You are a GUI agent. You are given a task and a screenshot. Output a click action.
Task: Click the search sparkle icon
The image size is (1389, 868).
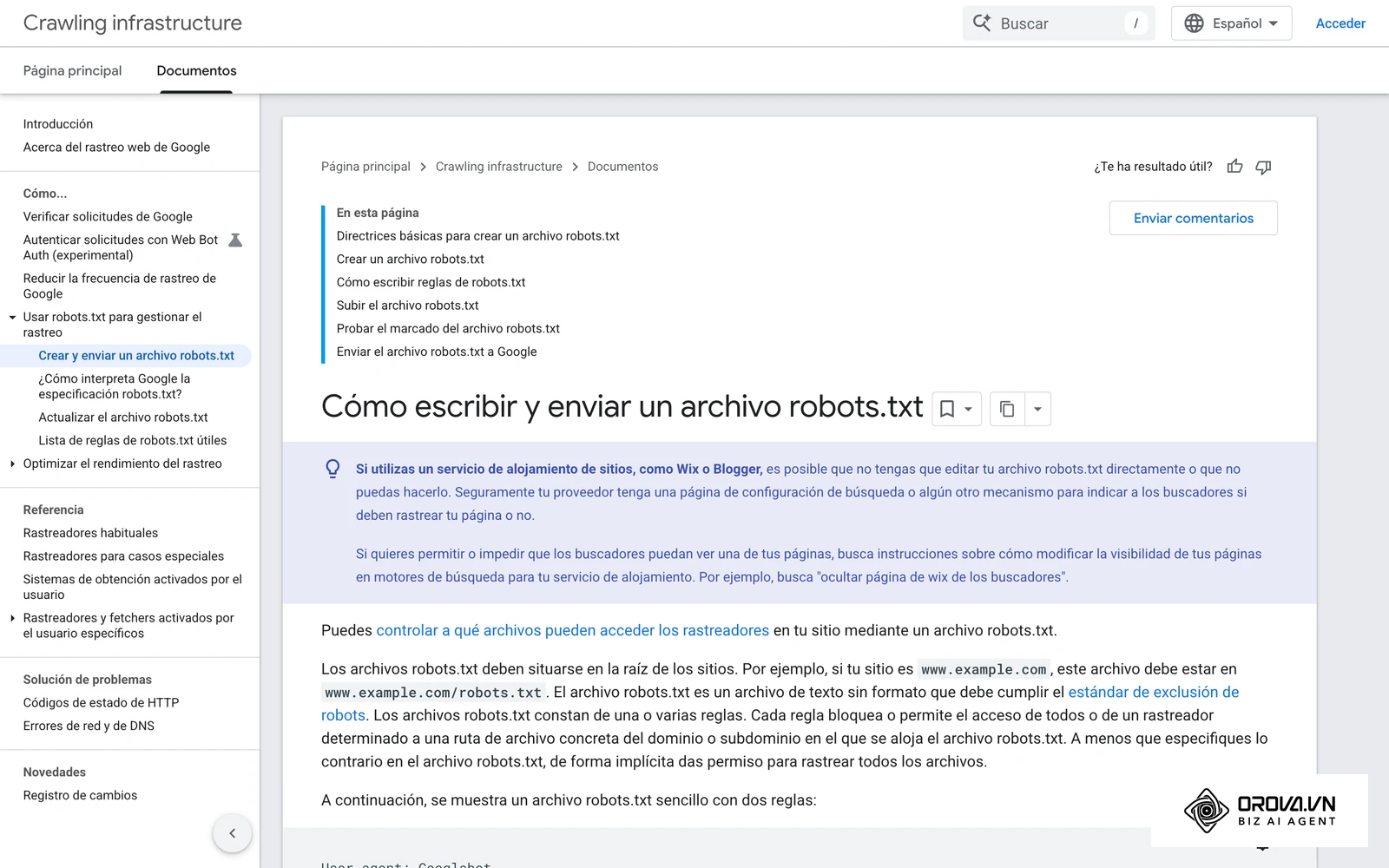click(x=982, y=23)
